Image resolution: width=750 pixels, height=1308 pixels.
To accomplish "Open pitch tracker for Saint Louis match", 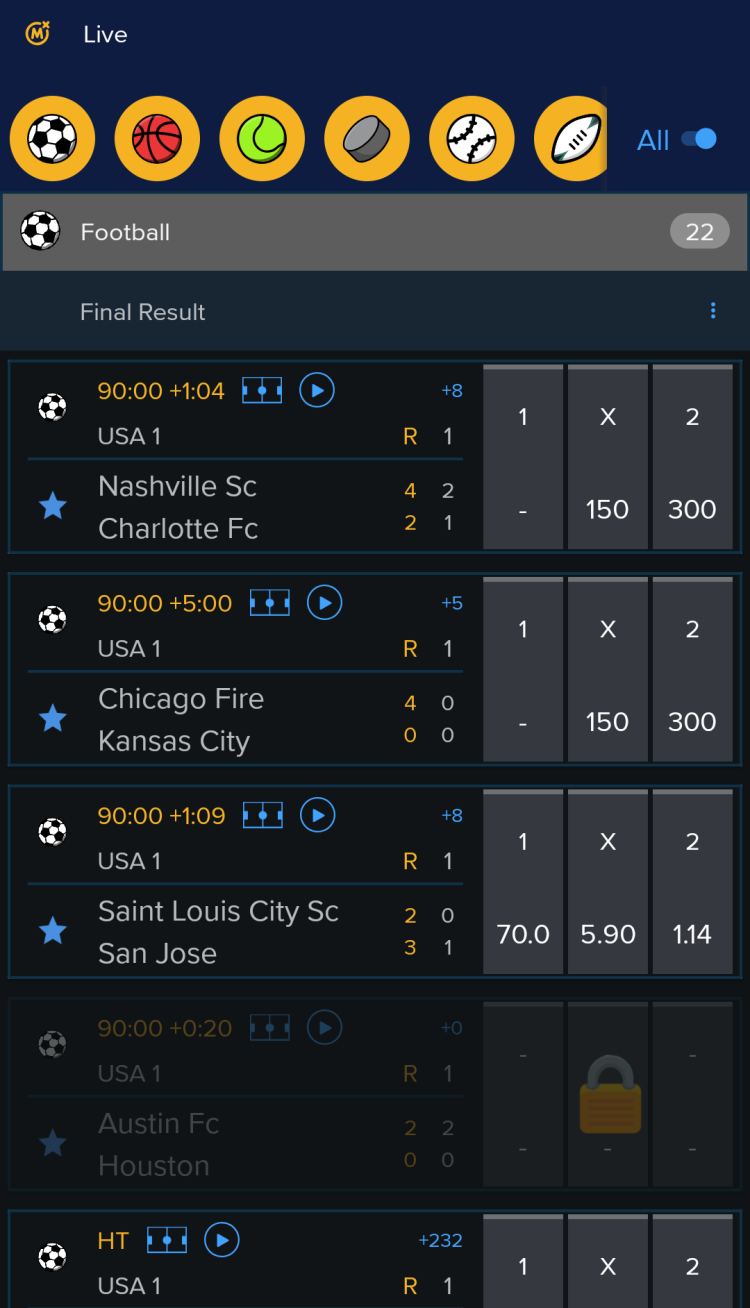I will (262, 815).
